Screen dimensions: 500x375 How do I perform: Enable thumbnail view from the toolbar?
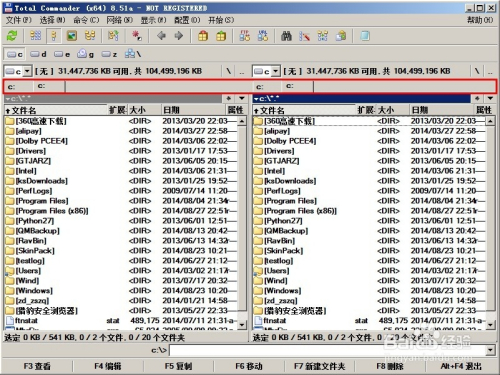pos(72,36)
